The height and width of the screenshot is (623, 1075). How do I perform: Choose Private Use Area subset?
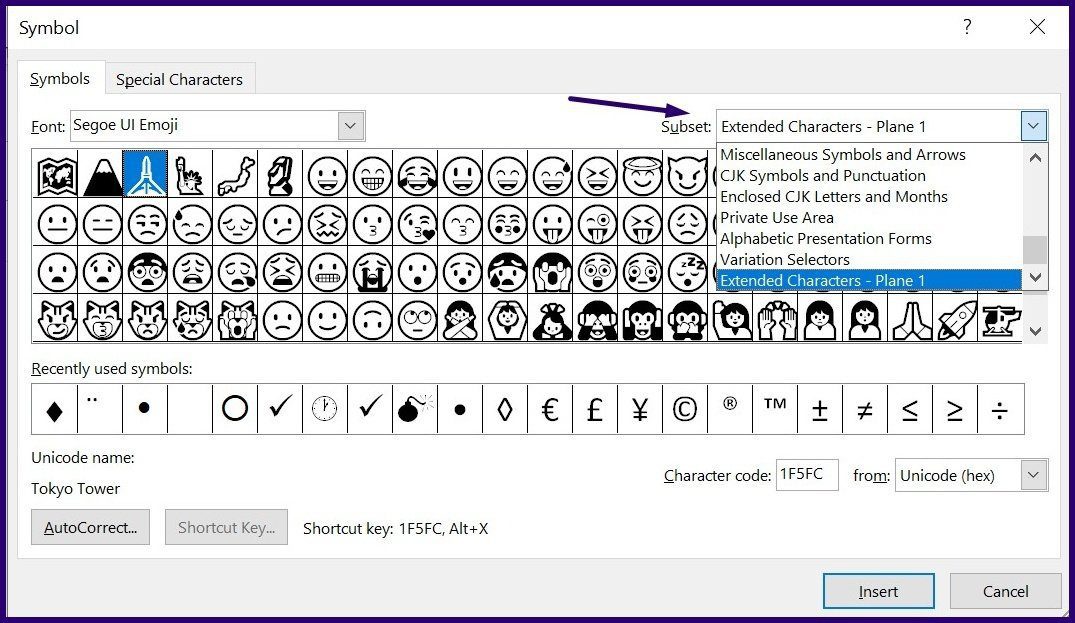pos(777,217)
